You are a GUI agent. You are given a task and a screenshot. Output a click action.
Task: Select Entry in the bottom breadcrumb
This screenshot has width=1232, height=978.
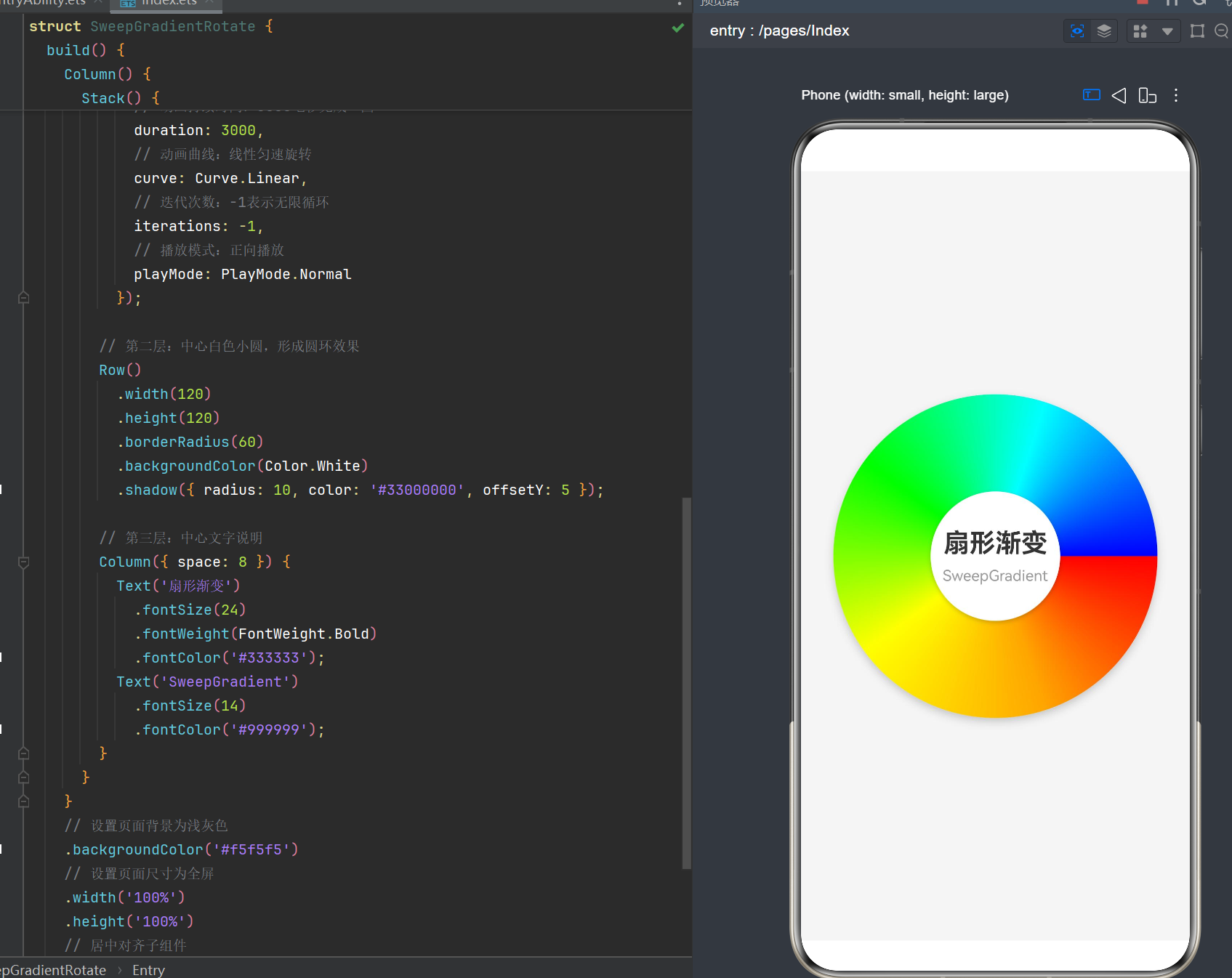tap(148, 970)
